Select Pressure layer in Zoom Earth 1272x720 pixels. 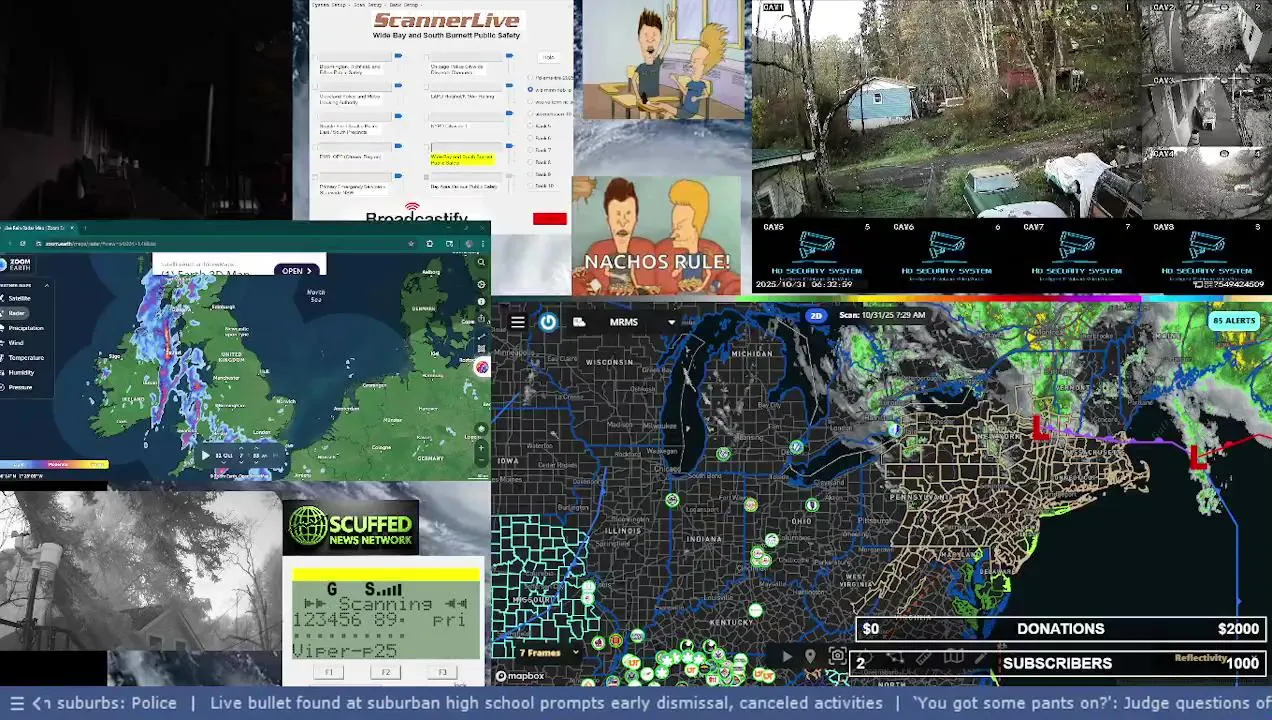18,387
